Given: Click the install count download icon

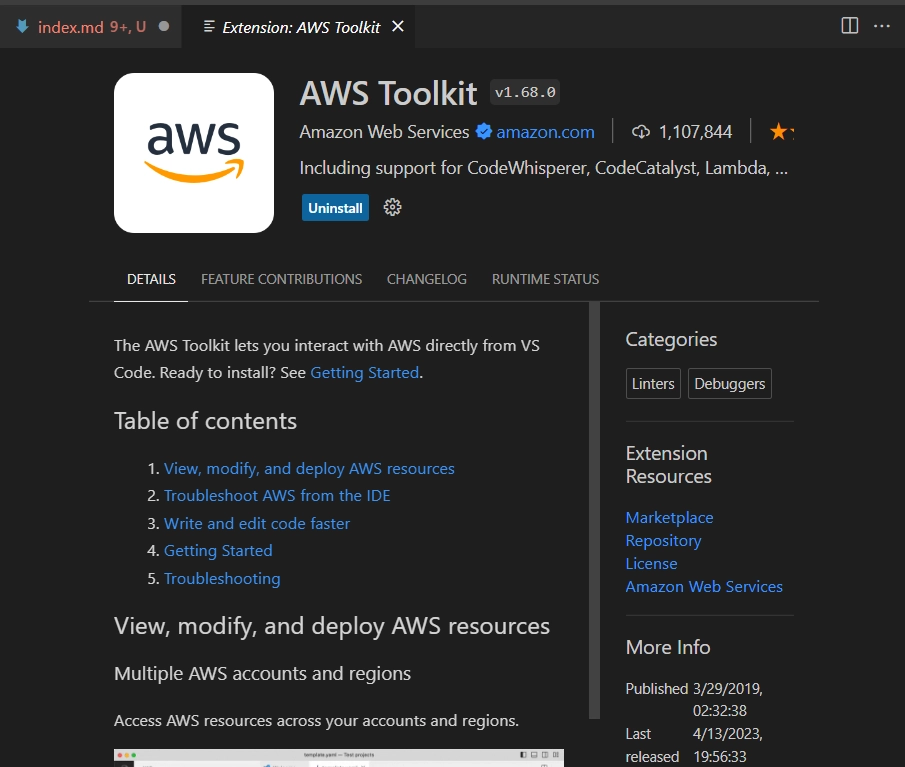Looking at the screenshot, I should pos(641,132).
